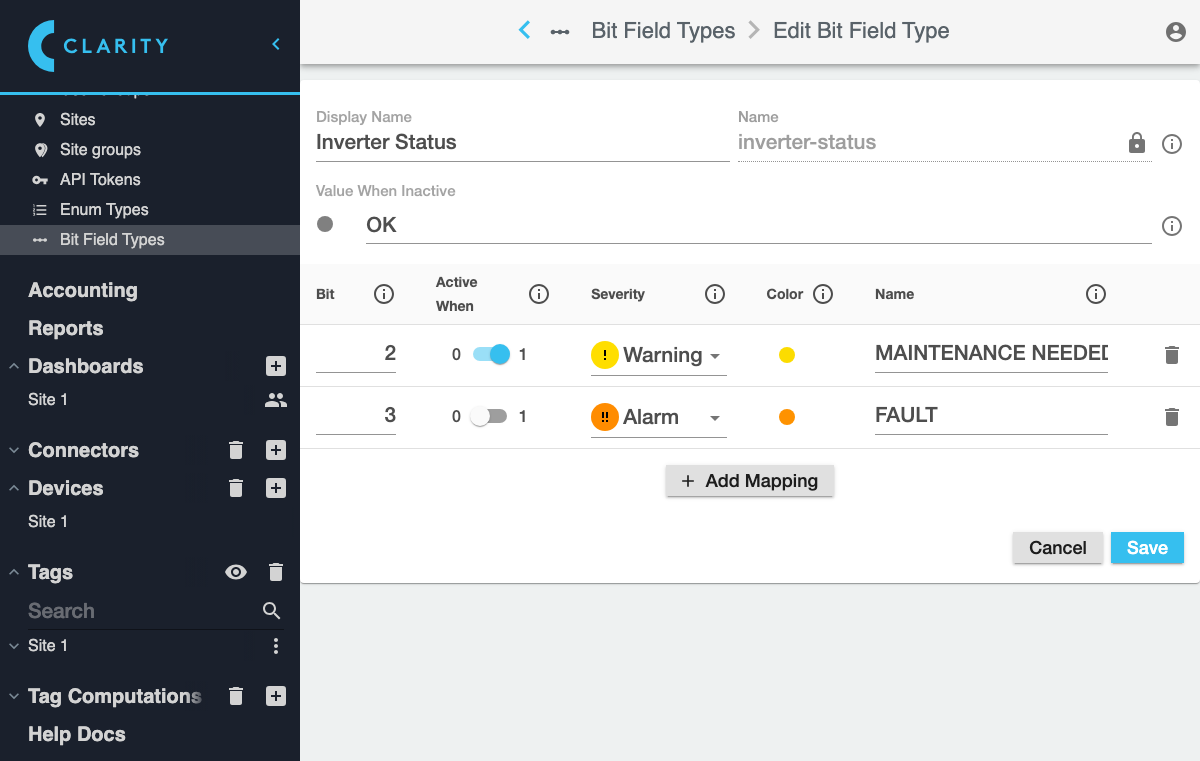
Task: Click trash icon next to Connectors
Action: point(236,450)
